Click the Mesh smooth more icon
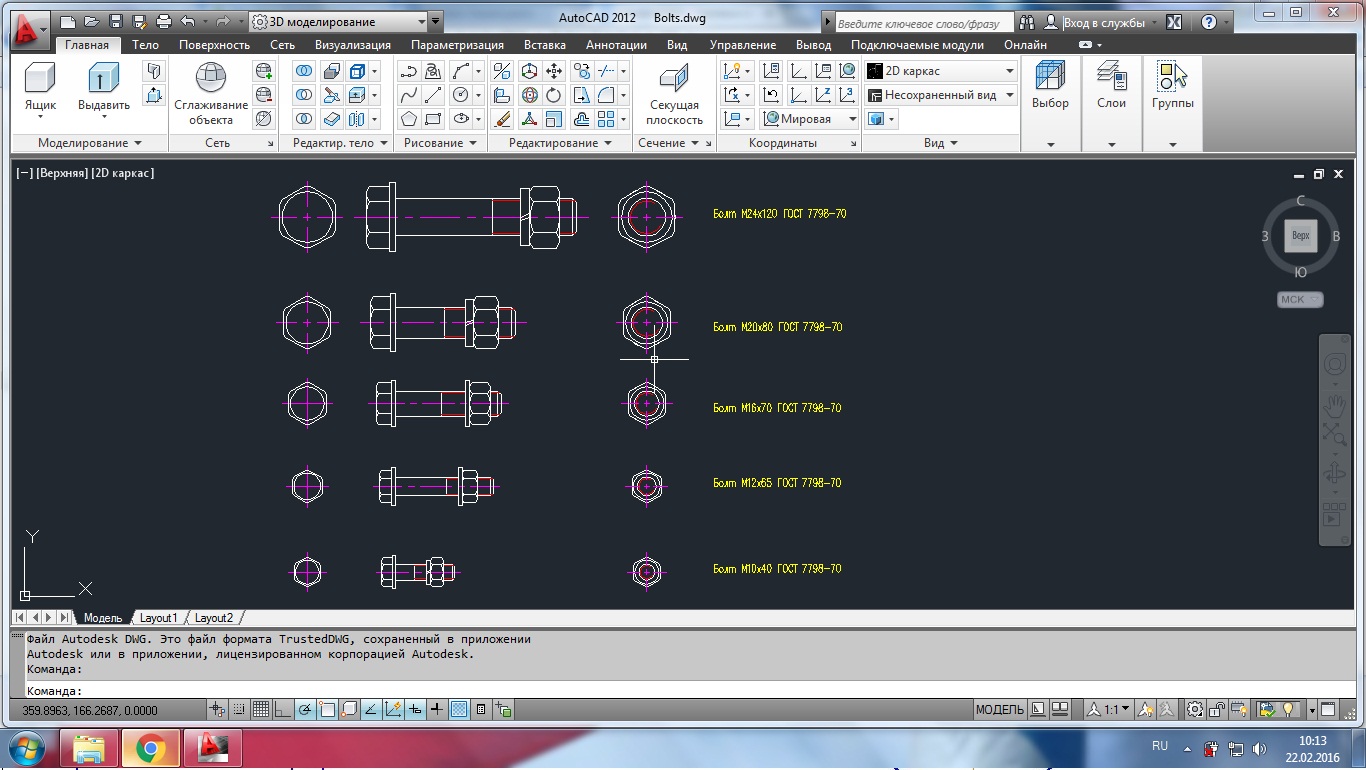1366x770 pixels. click(263, 71)
